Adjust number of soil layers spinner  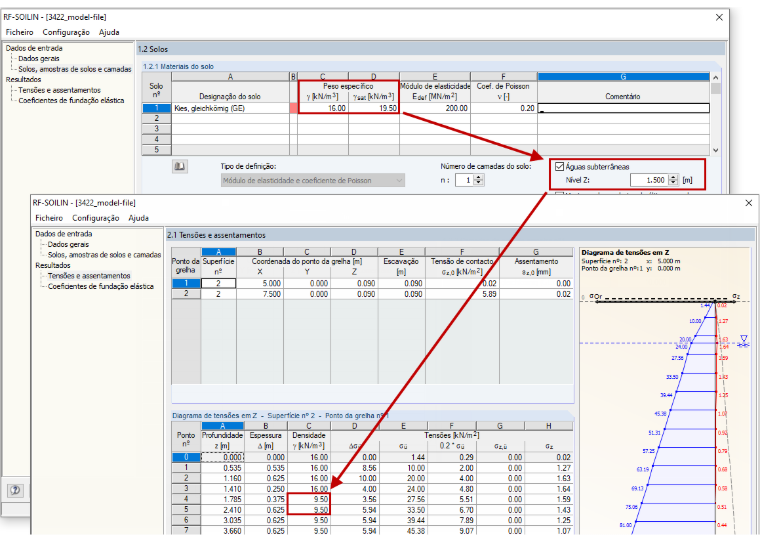click(x=478, y=180)
